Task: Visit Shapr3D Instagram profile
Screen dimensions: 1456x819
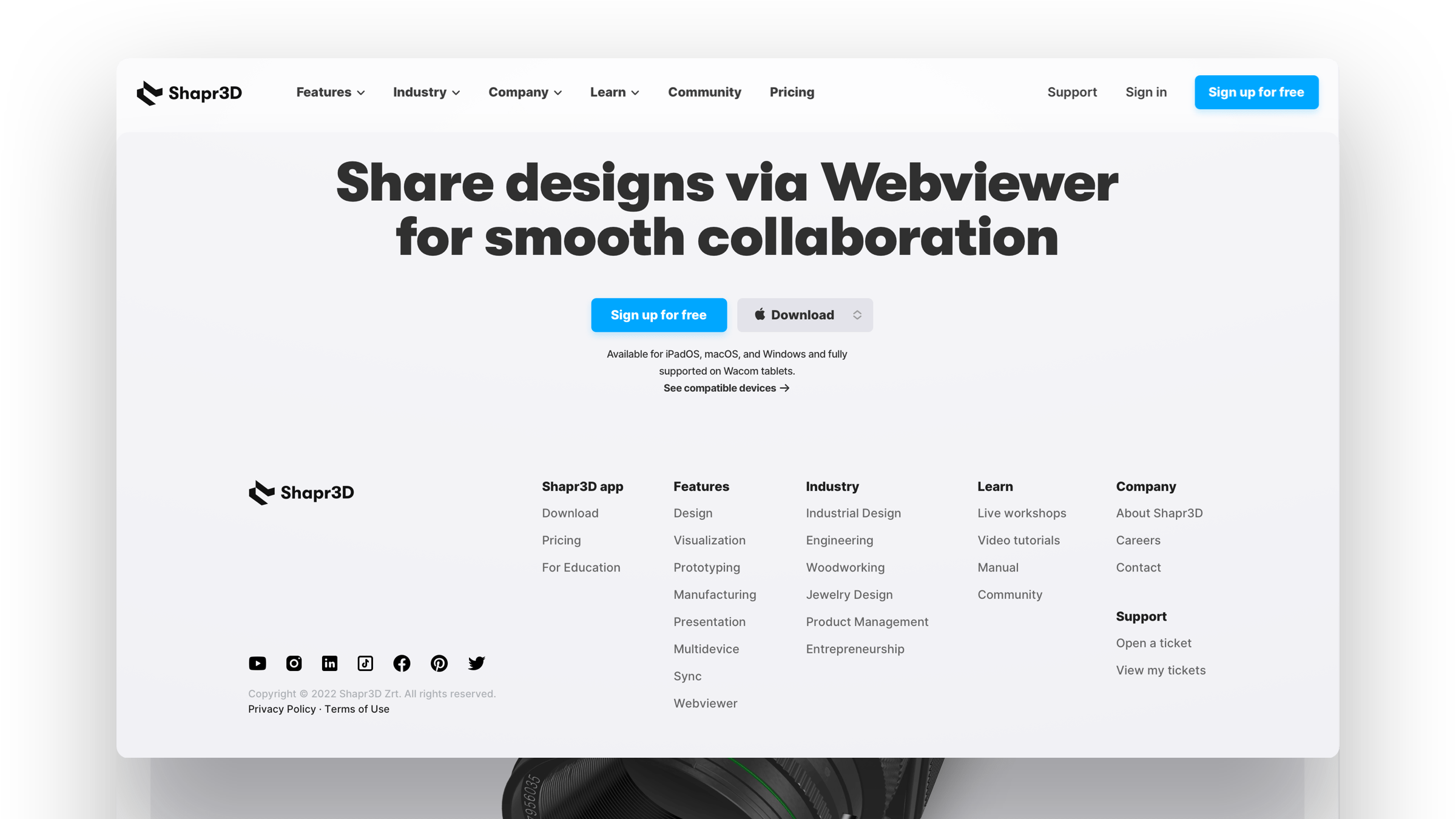Action: pyautogui.click(x=294, y=662)
